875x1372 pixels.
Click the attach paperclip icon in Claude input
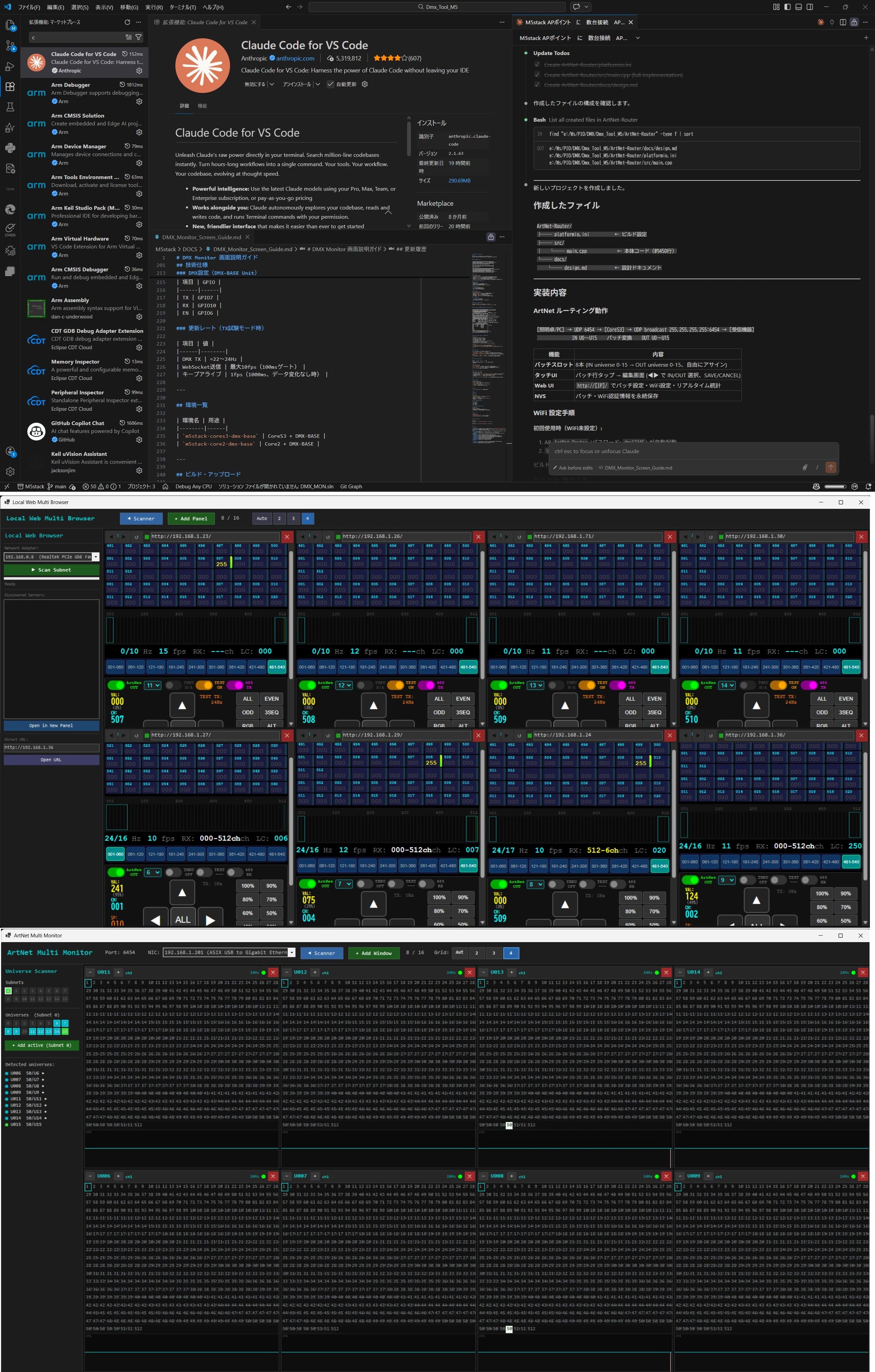pyautogui.click(x=804, y=467)
